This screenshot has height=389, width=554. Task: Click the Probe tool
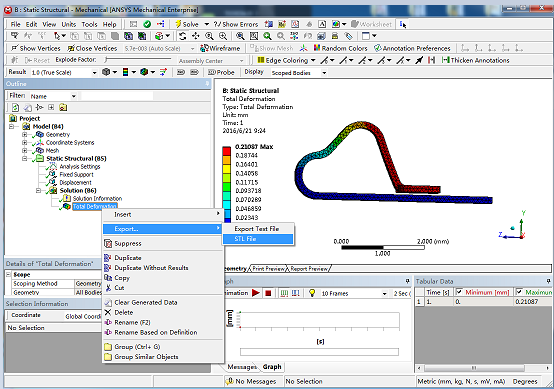[x=221, y=72]
